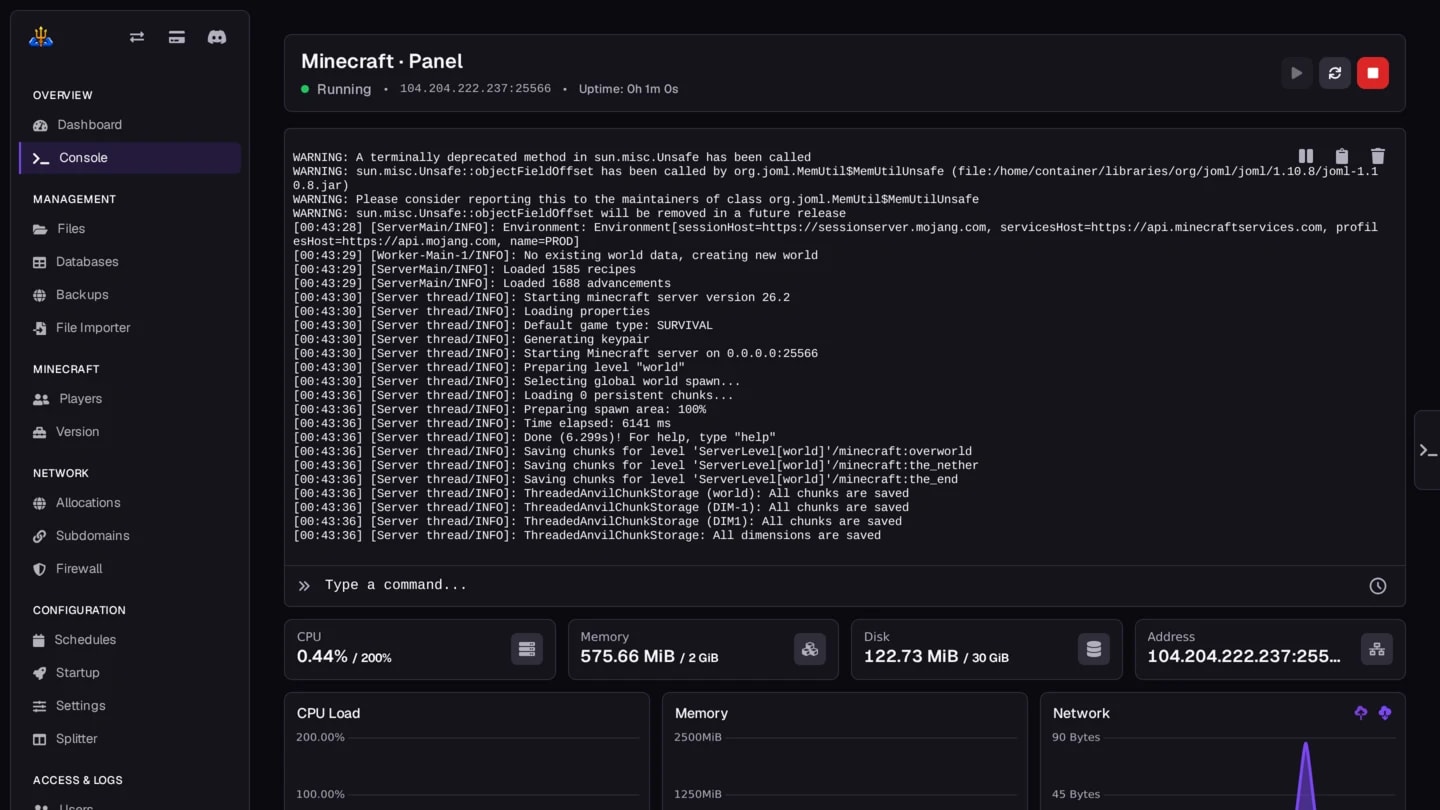Open command history clock icon
This screenshot has width=1440, height=810.
[1378, 586]
